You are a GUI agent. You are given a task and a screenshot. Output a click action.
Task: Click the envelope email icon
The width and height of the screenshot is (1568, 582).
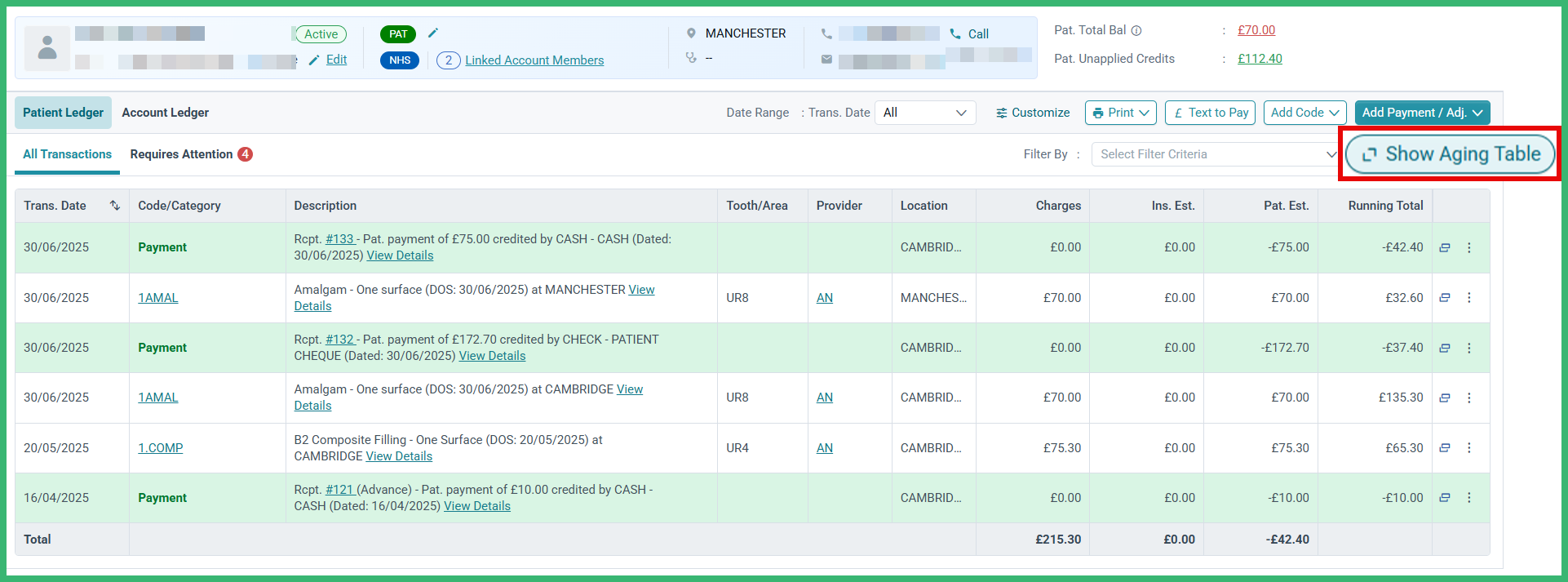click(826, 60)
